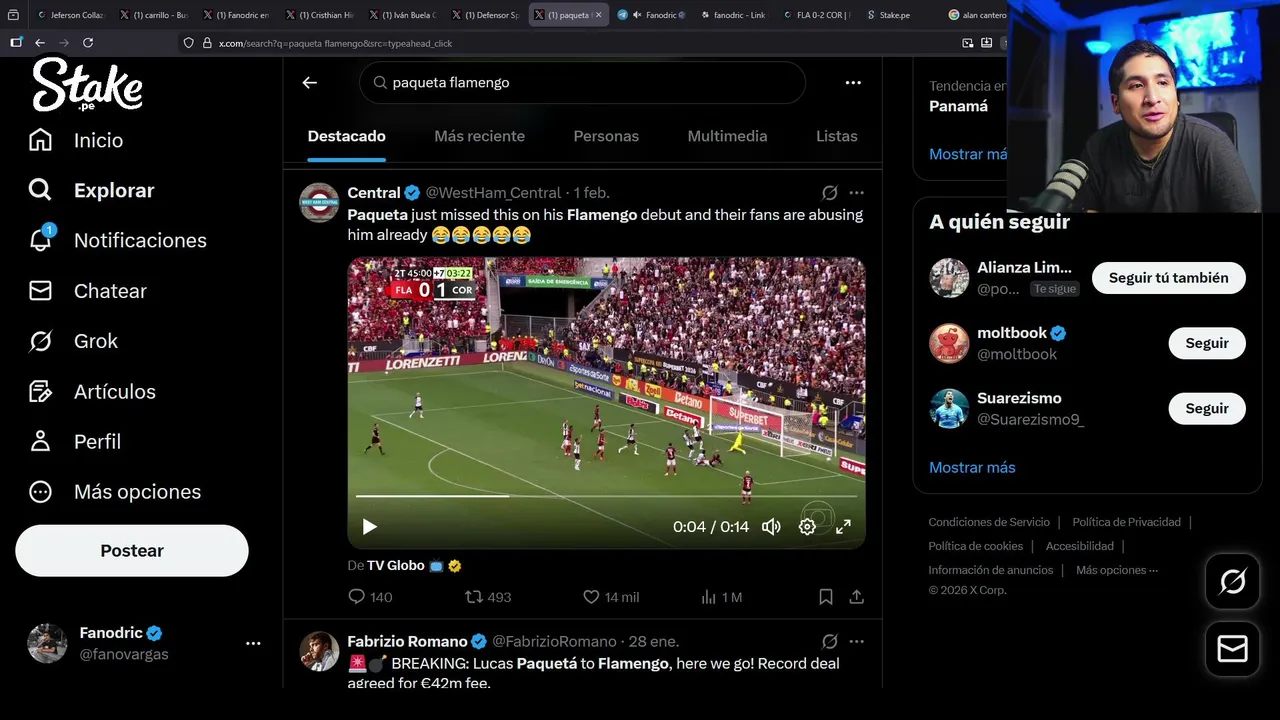The height and width of the screenshot is (720, 1280).
Task: Switch to FLA 0-2 COR browser tab
Action: coord(816,15)
